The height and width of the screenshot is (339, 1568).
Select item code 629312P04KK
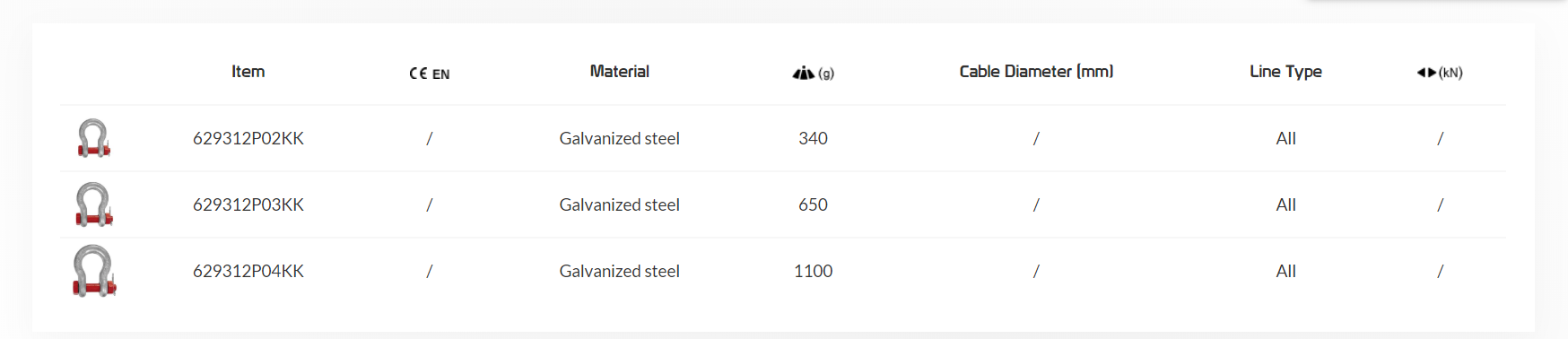point(248,271)
